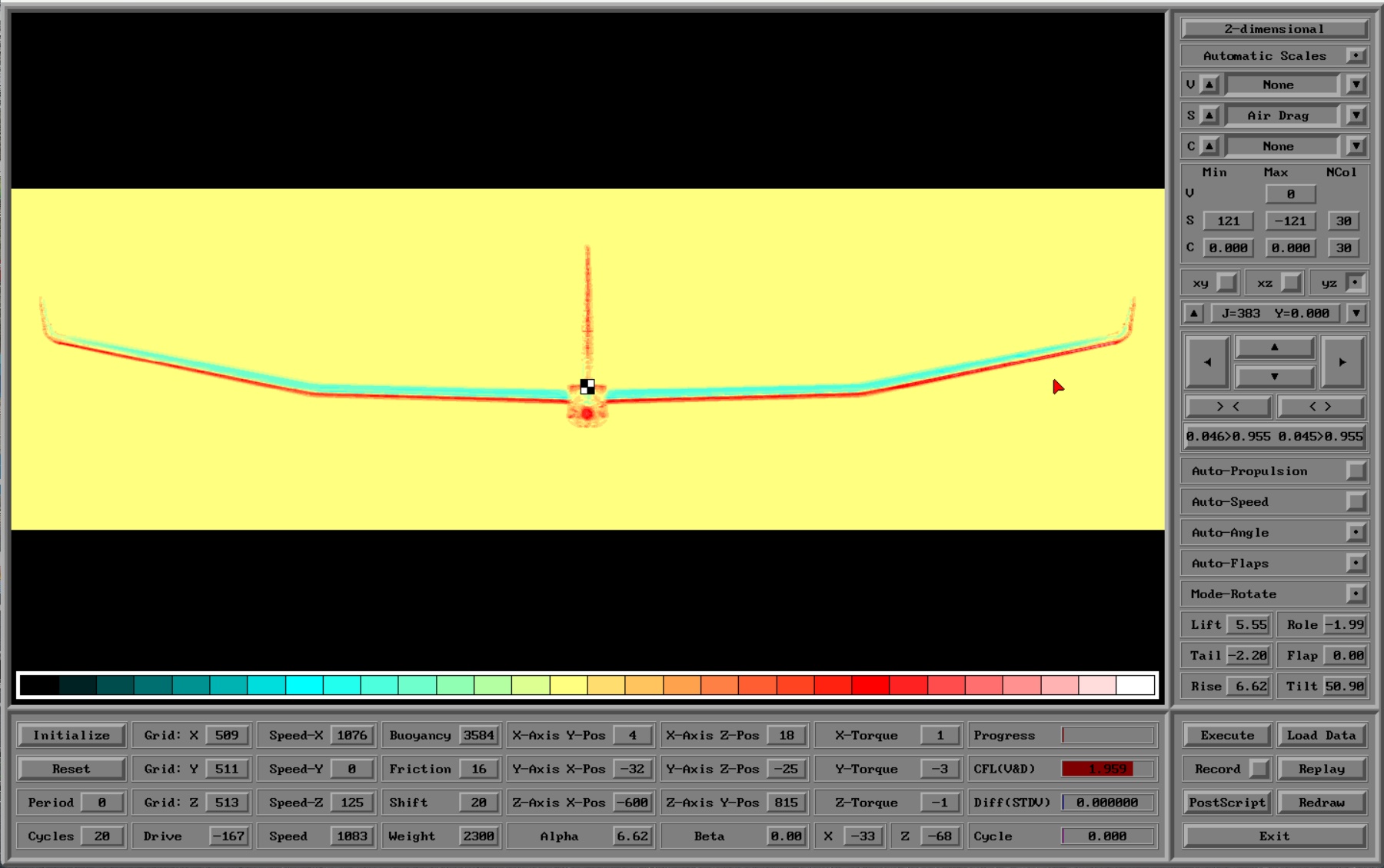Open the C variable dropdown arrow

(x=1356, y=146)
